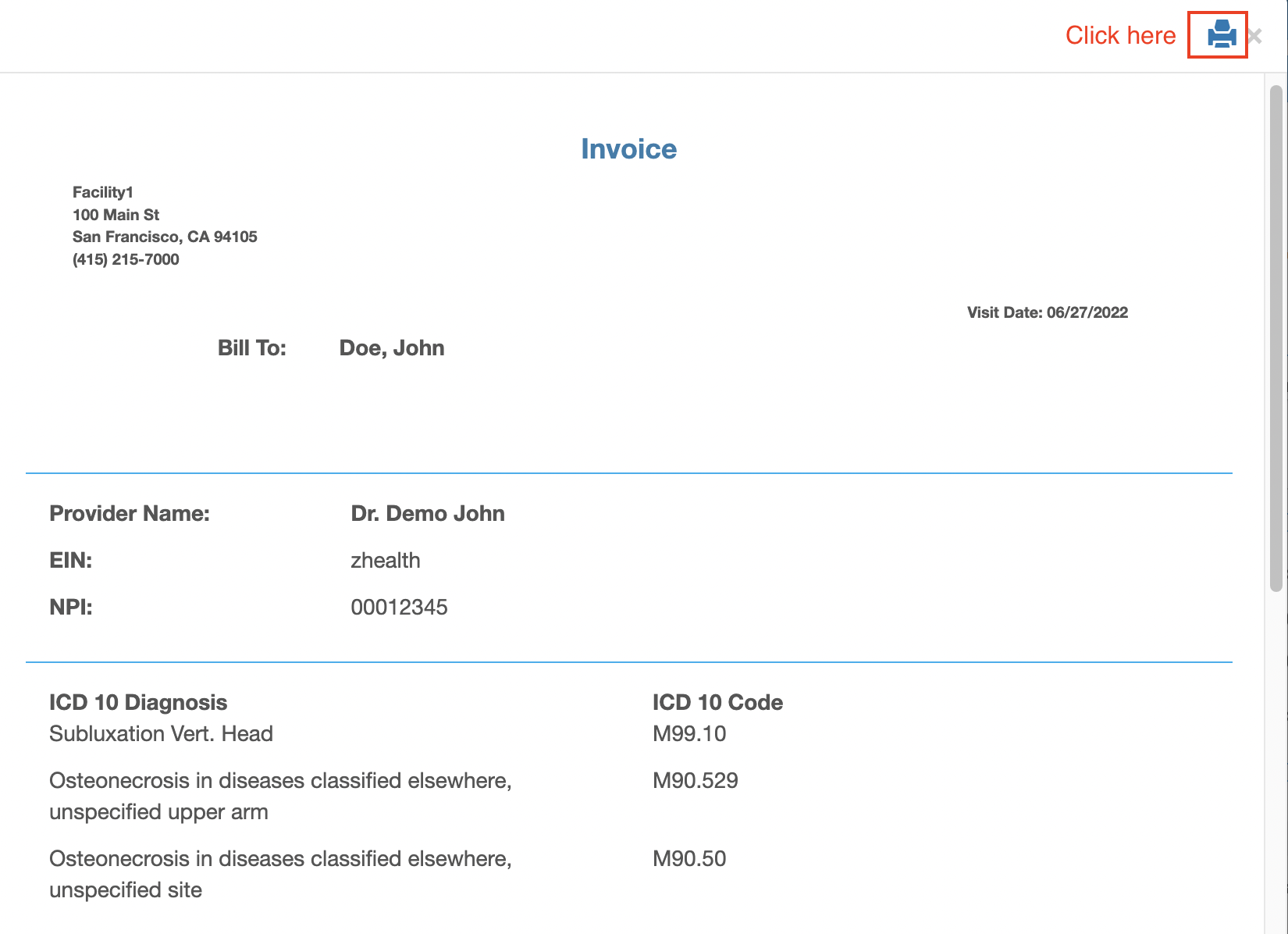Image resolution: width=1288 pixels, height=934 pixels.
Task: Click the San Francisco, CA 94105 line
Action: click(165, 237)
